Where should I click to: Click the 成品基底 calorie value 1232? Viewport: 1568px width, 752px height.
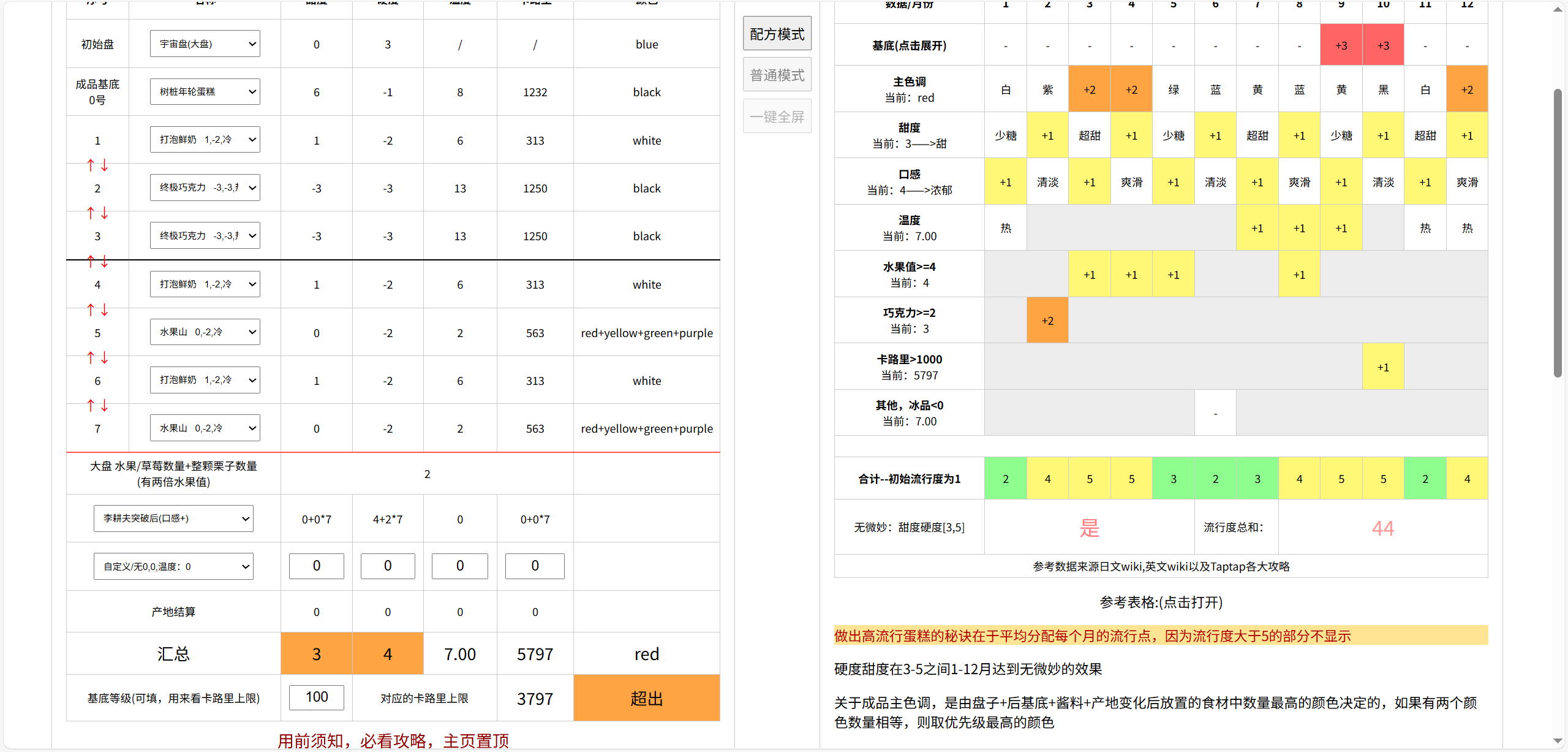tap(535, 92)
